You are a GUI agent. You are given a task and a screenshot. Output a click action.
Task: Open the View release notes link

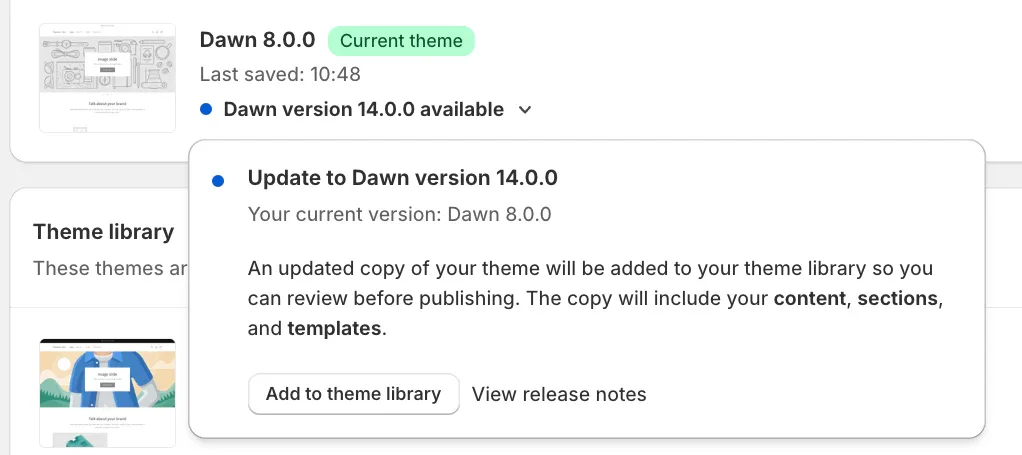559,394
